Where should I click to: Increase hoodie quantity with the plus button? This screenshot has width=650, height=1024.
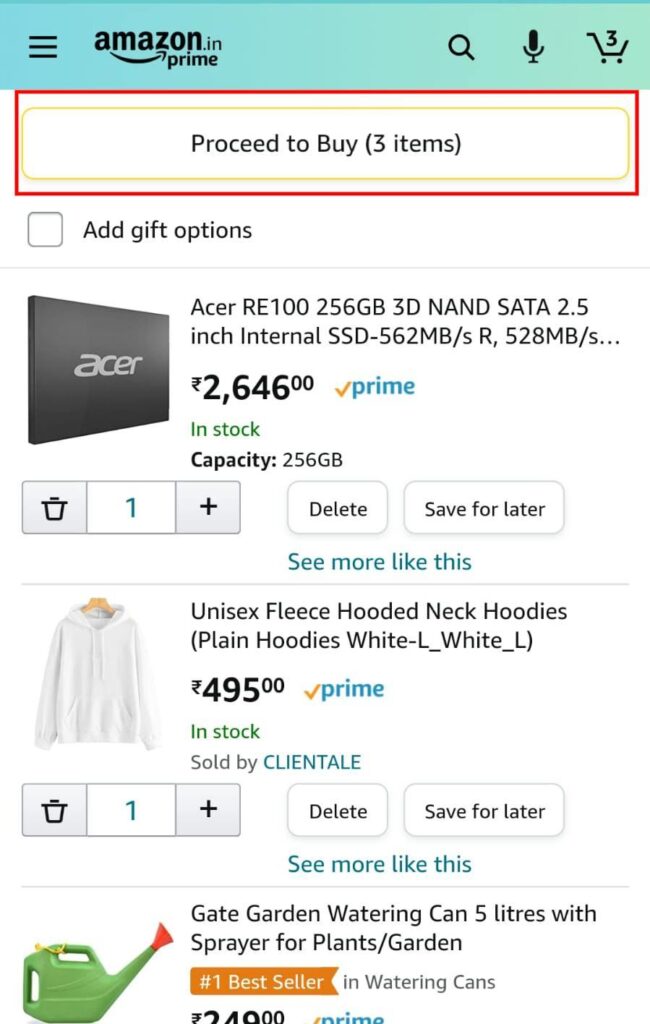tap(208, 810)
